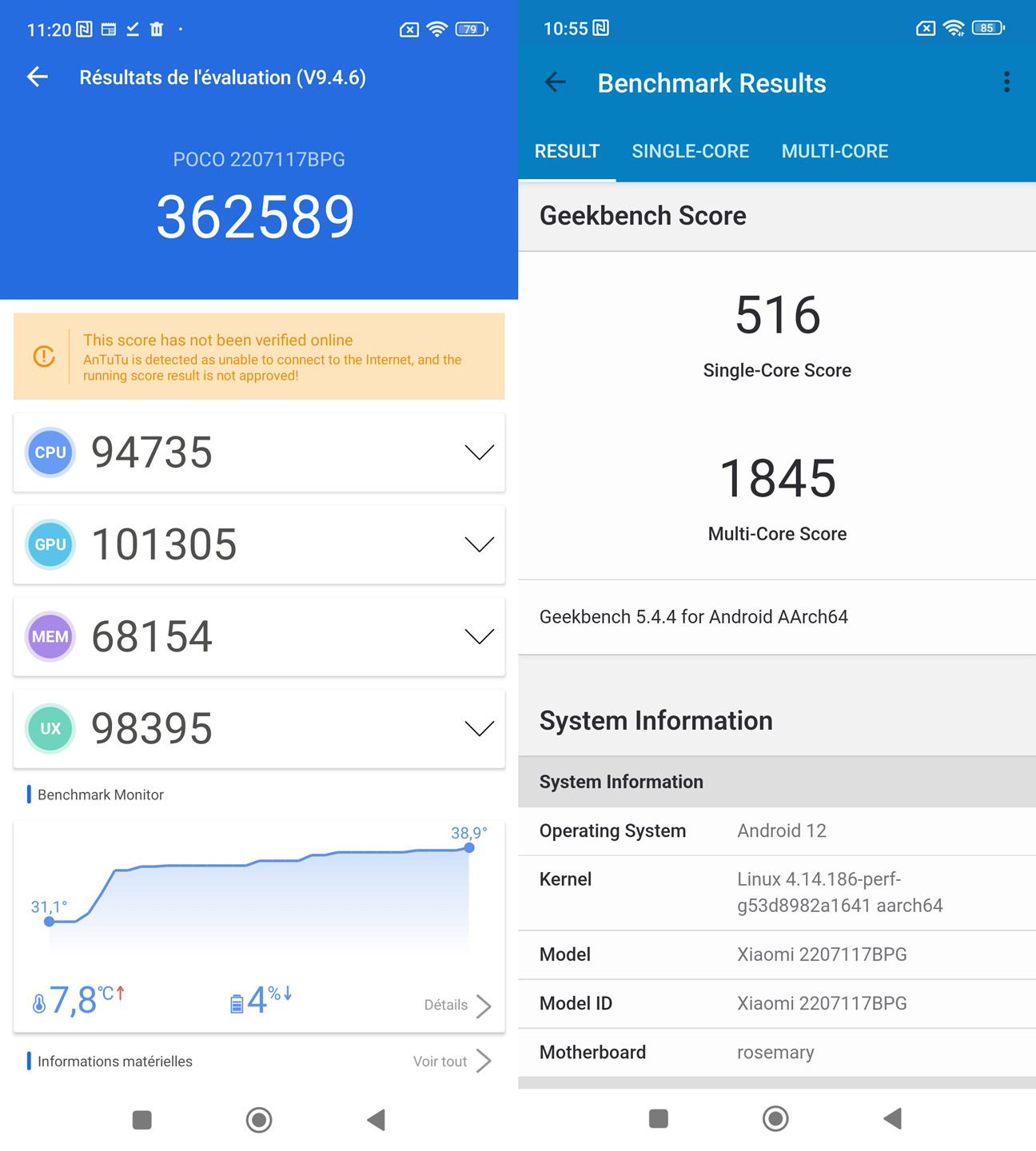This screenshot has width=1036, height=1151.
Task: Tap Wi-Fi icon in Geekbench status bar
Action: pyautogui.click(x=953, y=28)
